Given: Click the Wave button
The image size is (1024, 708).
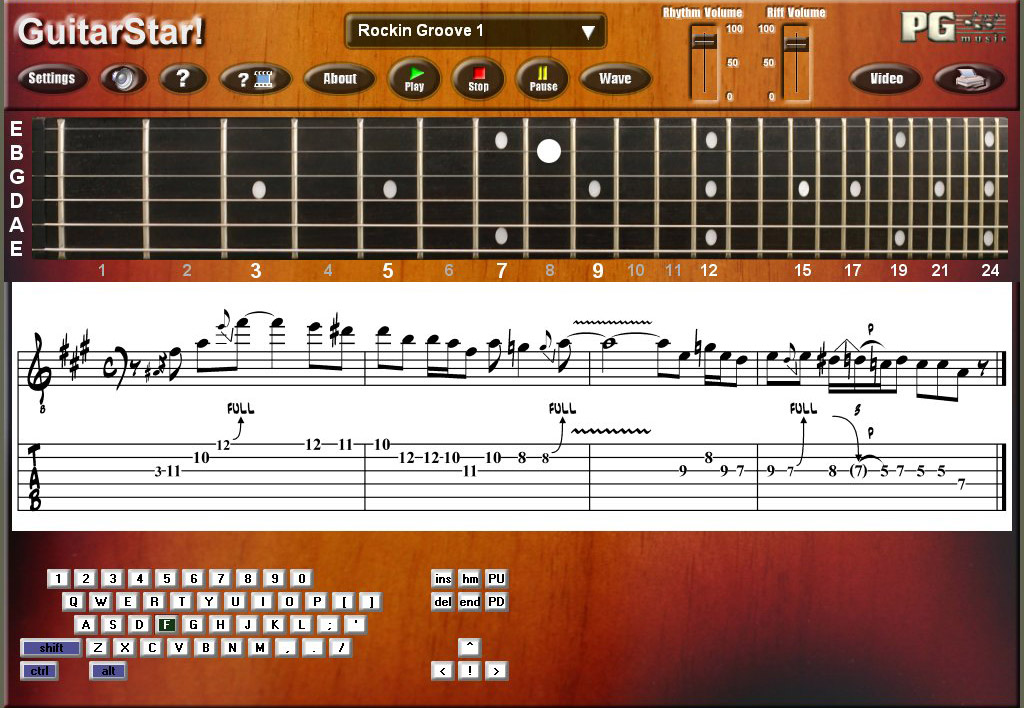Looking at the screenshot, I should [615, 78].
